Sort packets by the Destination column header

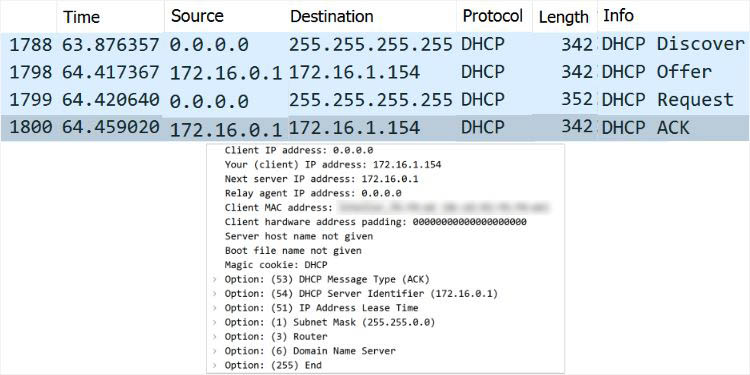pyautogui.click(x=331, y=16)
